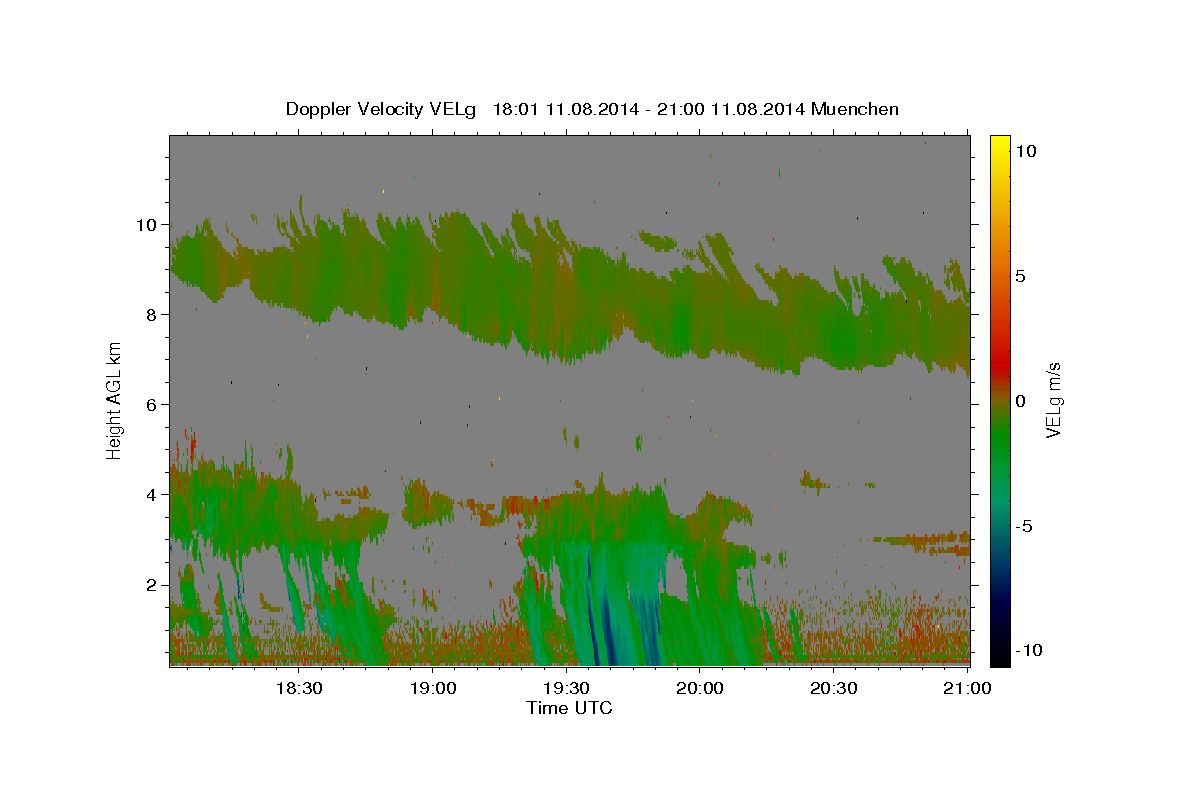Click the 18:30 time tick label
Image resolution: width=1200 pixels, height=800 pixels.
pos(299,688)
